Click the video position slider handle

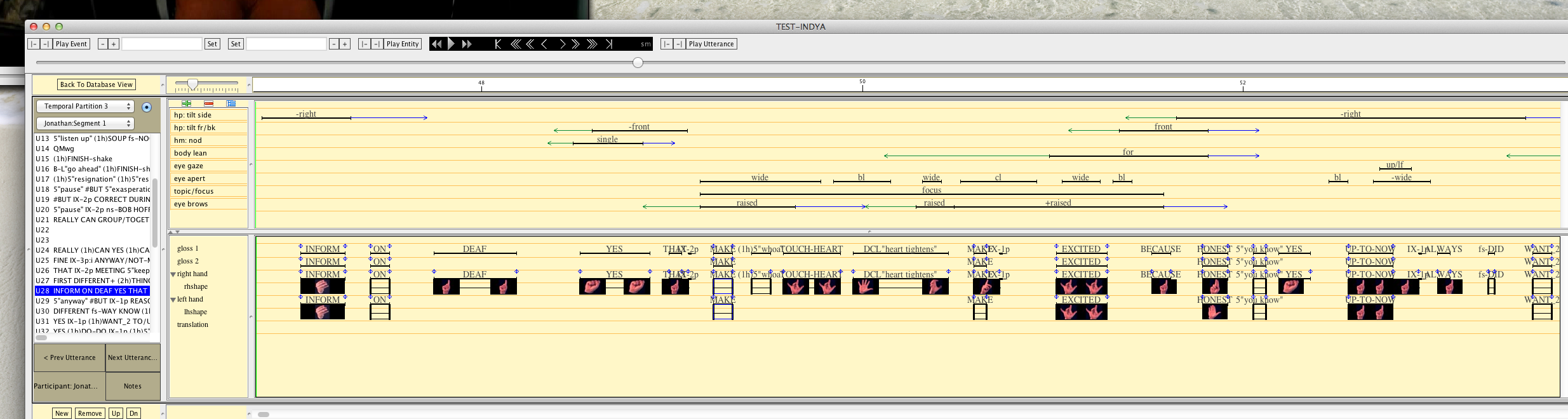click(x=638, y=62)
